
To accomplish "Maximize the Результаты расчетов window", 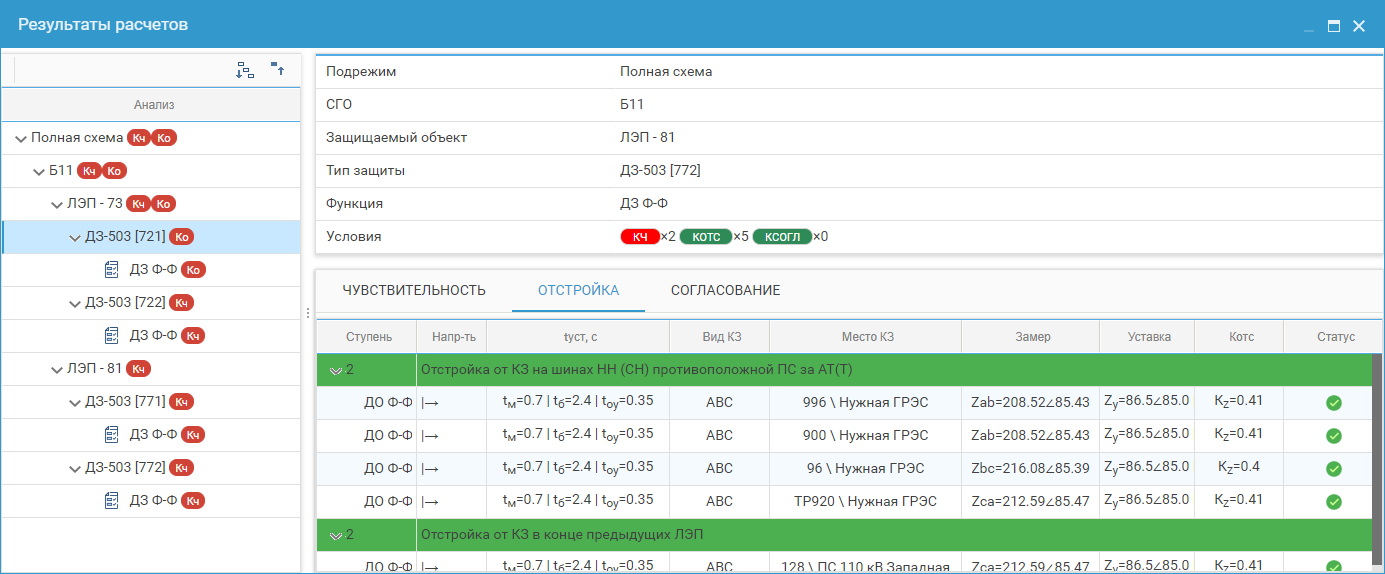I will [x=1333, y=26].
